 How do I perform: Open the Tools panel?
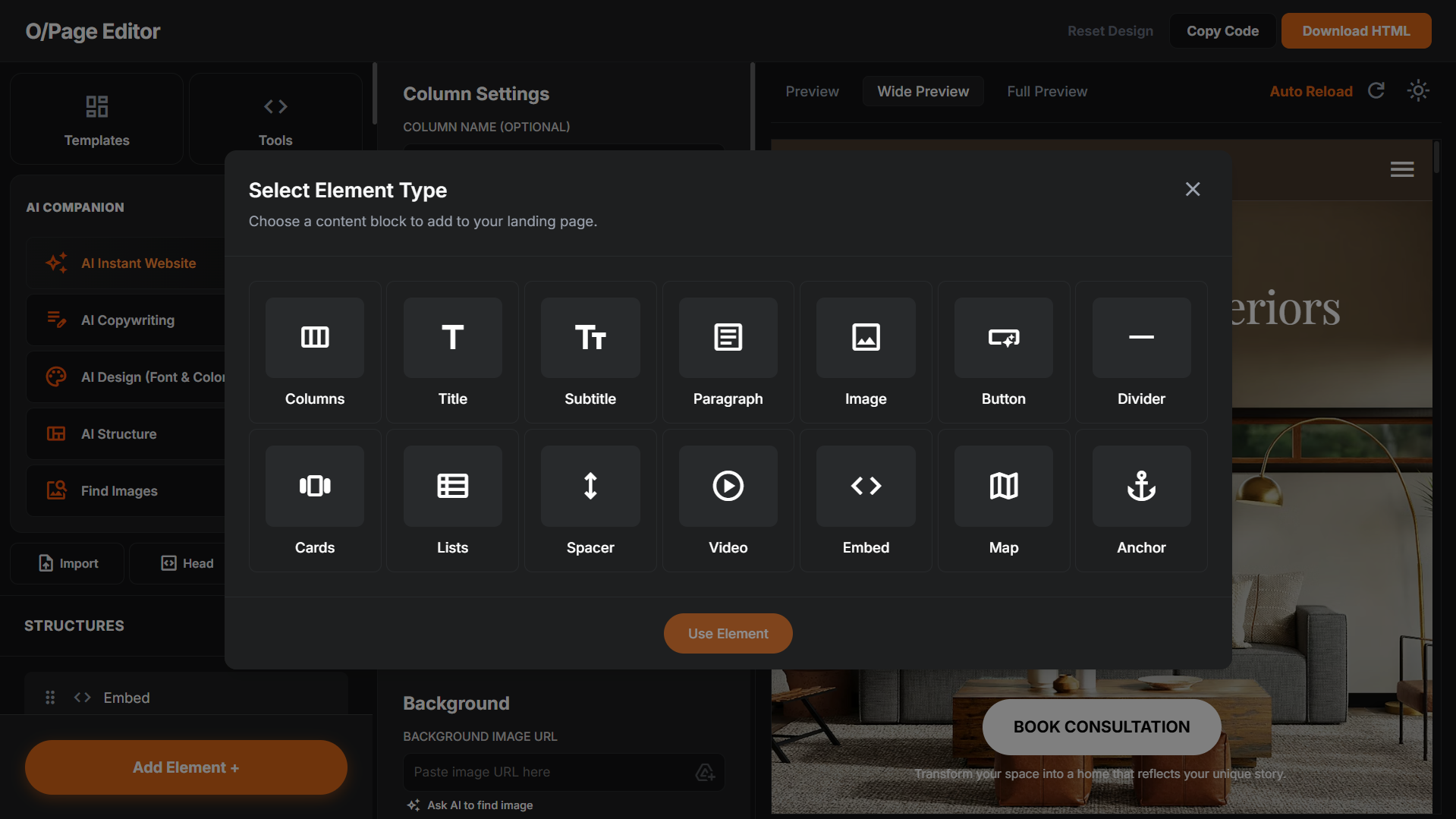(x=275, y=118)
